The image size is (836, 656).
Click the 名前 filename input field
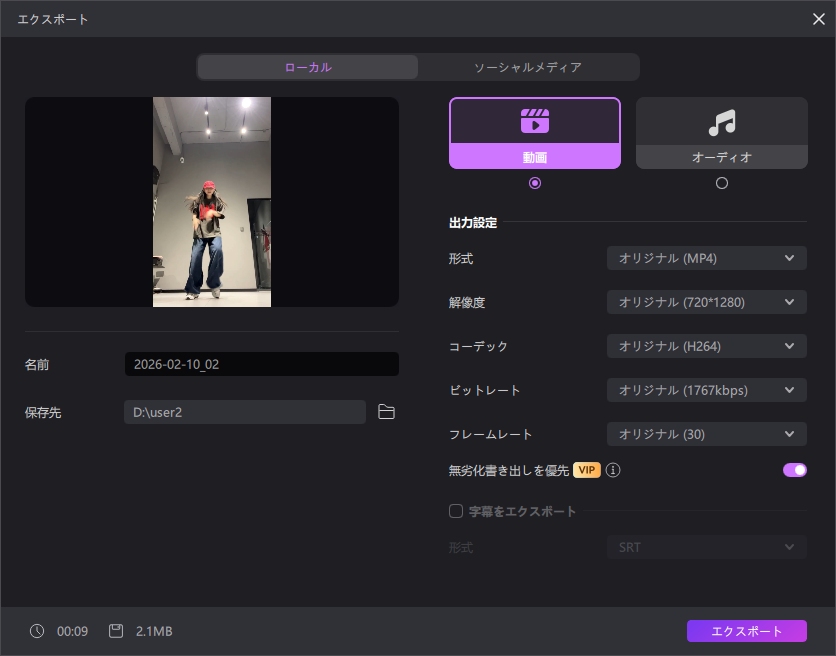tap(261, 364)
